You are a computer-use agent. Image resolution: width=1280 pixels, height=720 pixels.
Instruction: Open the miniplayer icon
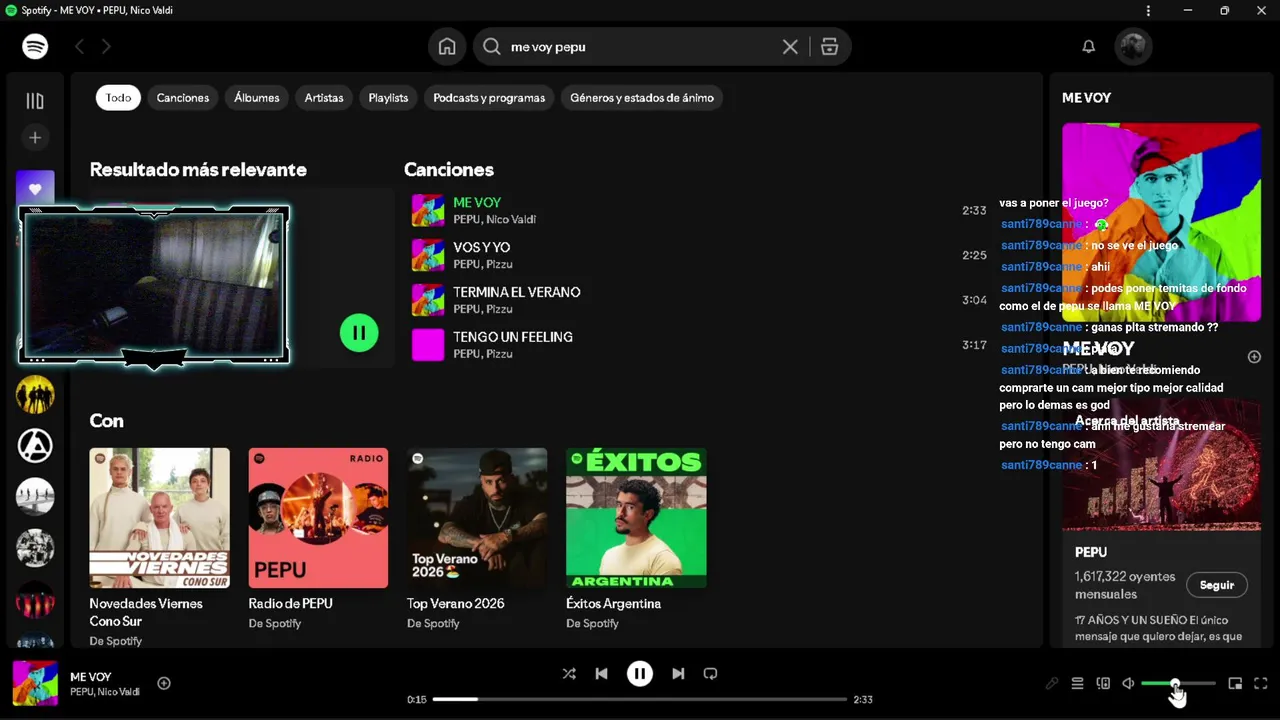(1235, 683)
